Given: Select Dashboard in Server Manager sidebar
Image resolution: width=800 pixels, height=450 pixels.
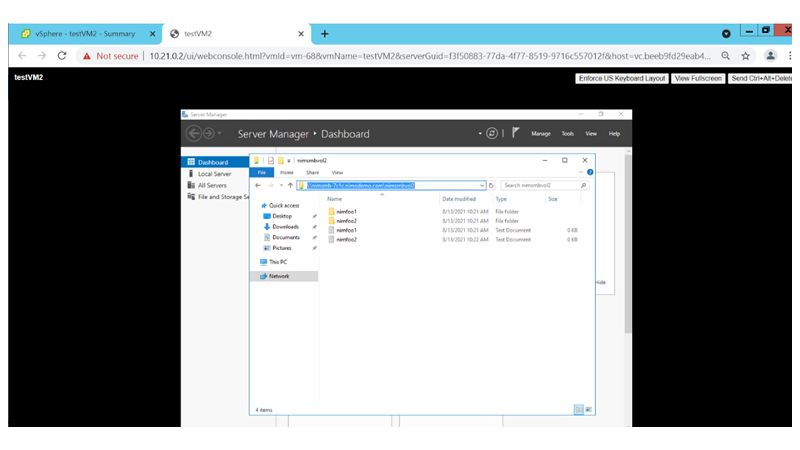Looking at the screenshot, I should (215, 162).
